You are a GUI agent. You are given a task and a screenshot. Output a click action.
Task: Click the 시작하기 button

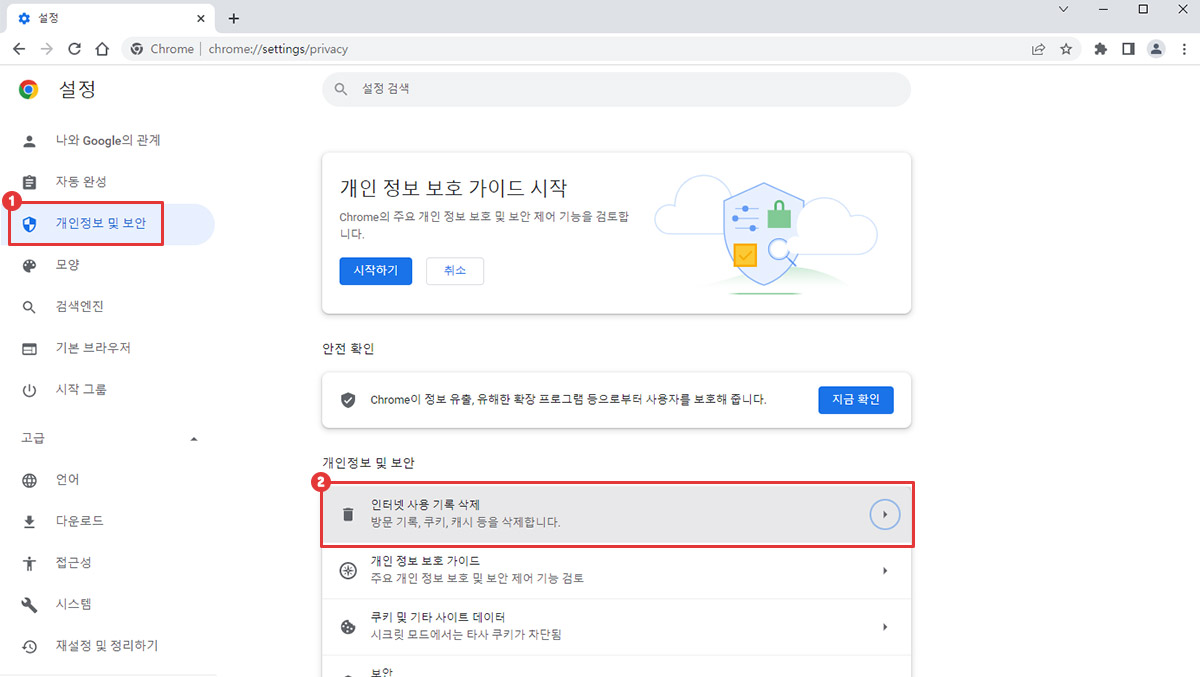coord(375,271)
